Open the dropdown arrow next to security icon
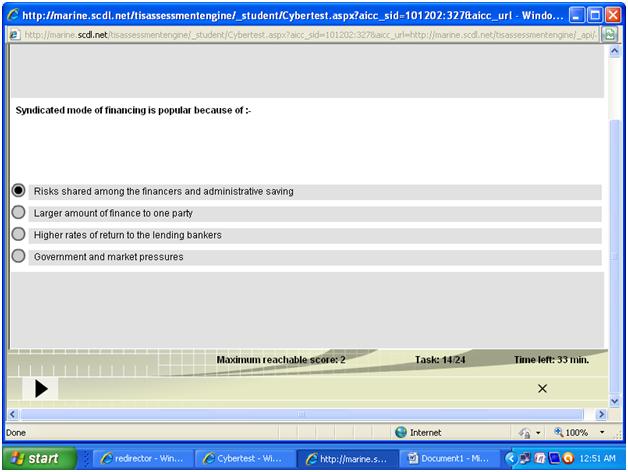This screenshot has width=628, height=472. point(538,433)
